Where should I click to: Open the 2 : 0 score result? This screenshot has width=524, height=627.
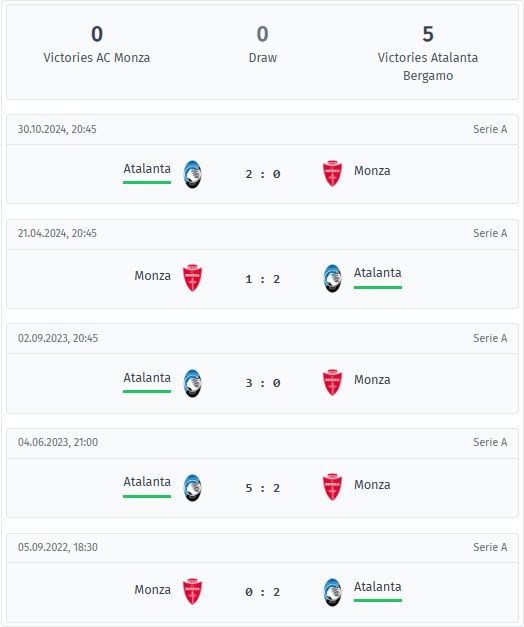click(262, 174)
